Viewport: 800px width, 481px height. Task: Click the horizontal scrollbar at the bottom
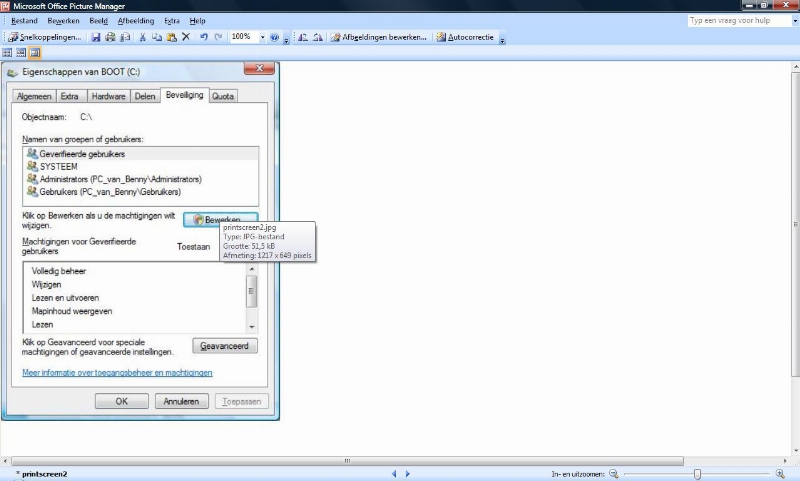347,461
